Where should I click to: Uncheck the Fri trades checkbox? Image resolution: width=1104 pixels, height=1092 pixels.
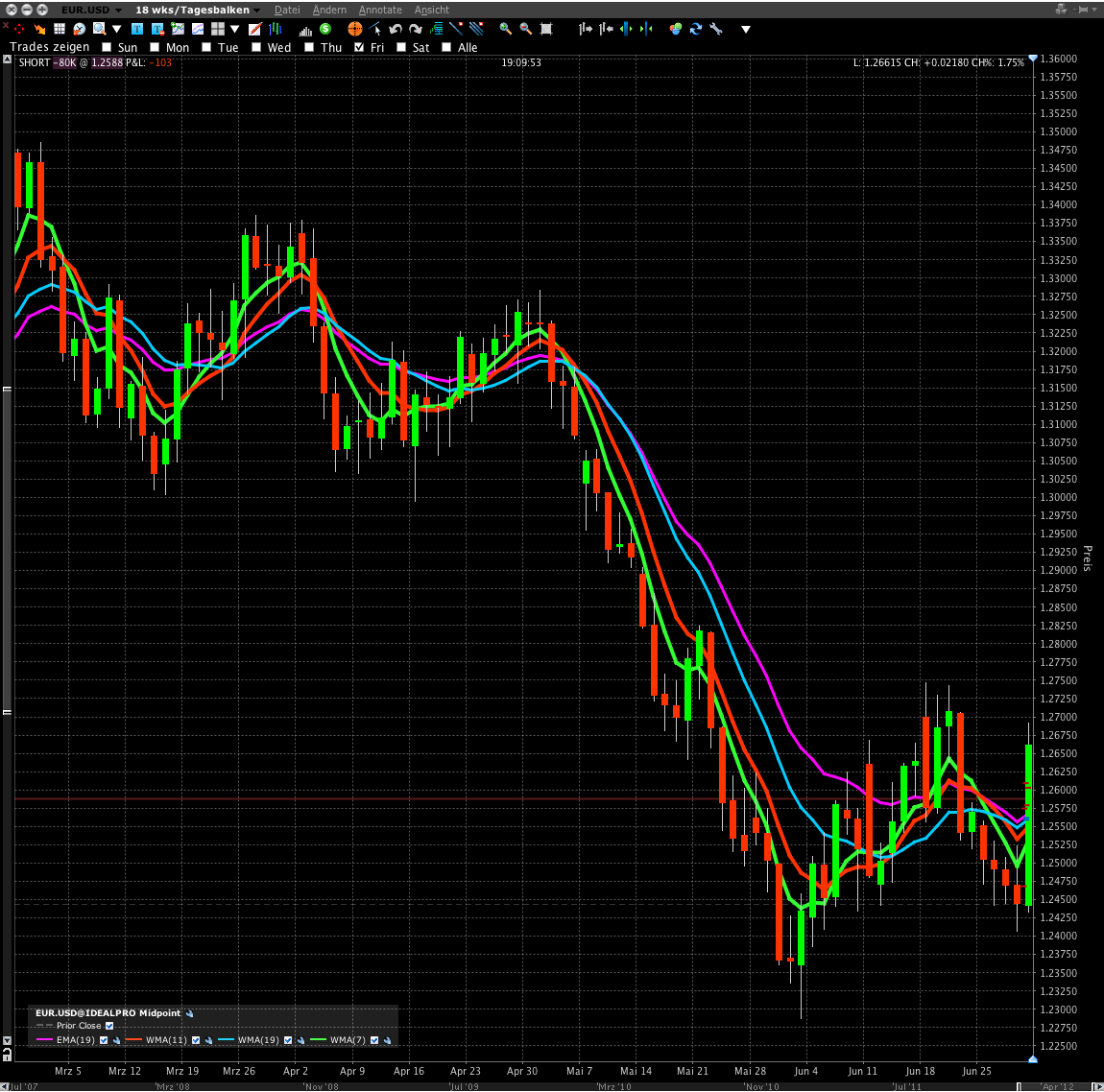pos(359,47)
